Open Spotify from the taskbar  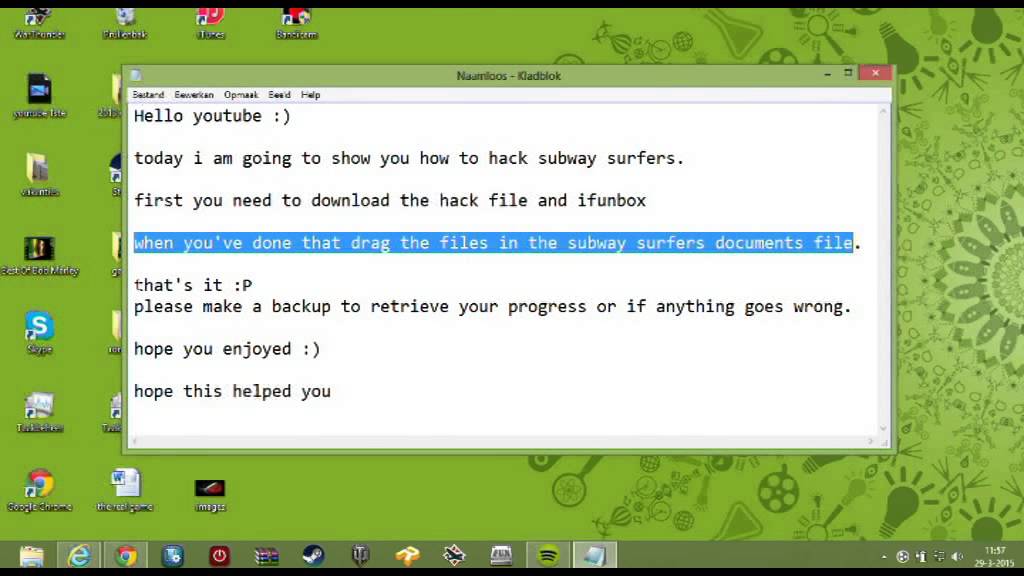point(548,556)
